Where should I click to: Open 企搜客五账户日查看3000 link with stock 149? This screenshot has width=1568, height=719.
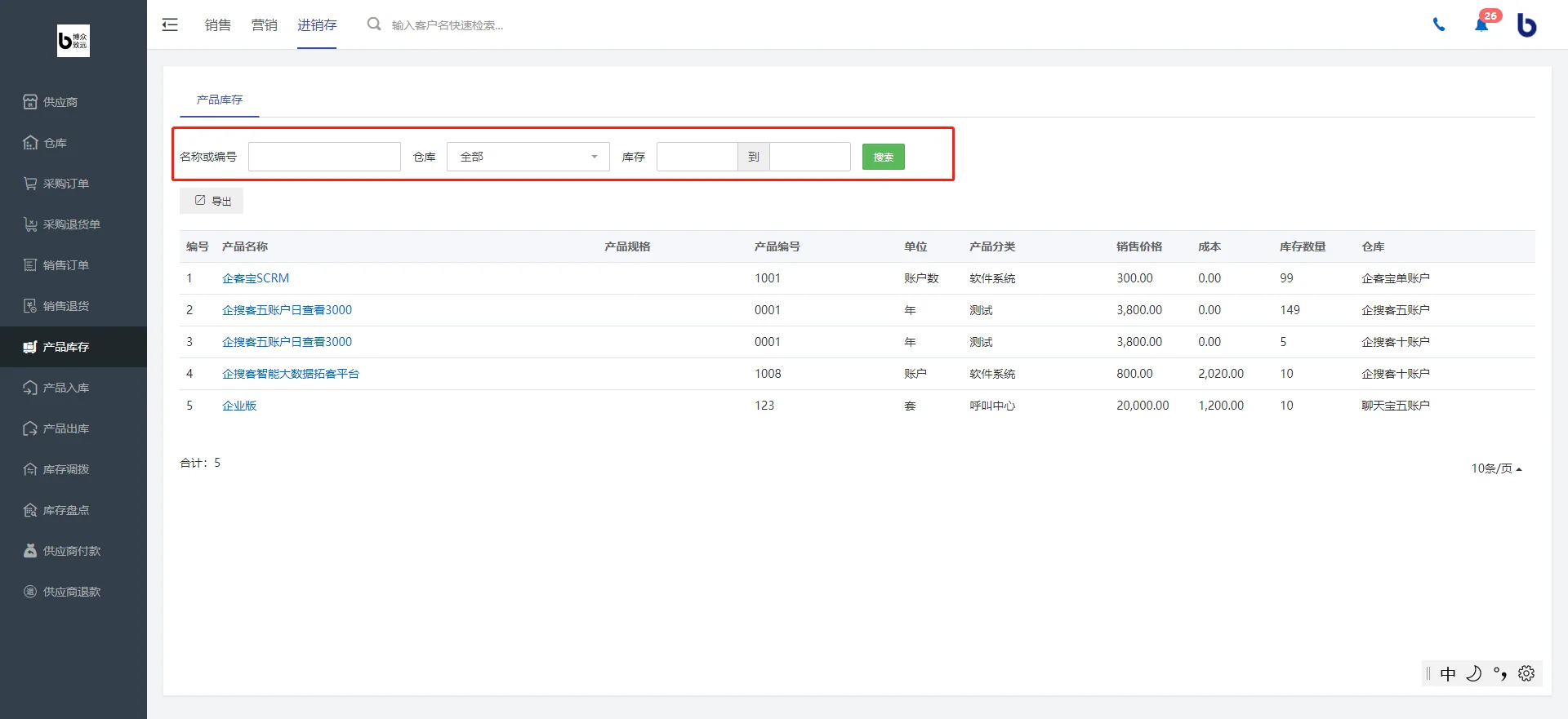(x=287, y=310)
